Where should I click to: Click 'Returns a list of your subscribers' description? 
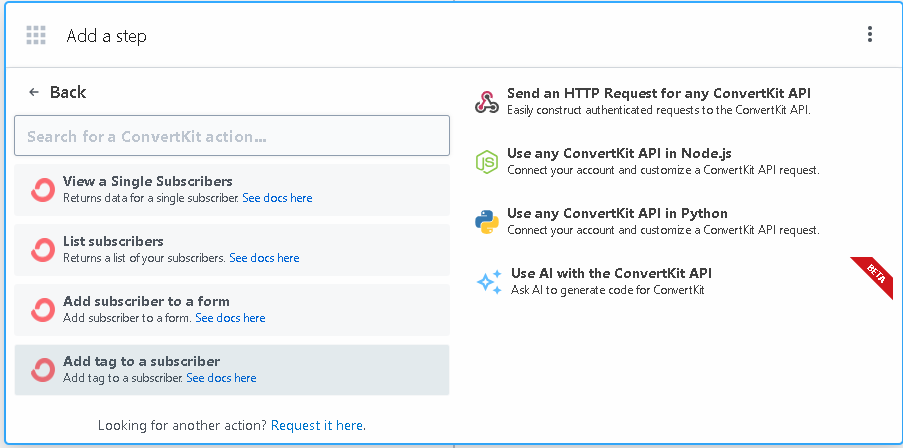pos(144,258)
